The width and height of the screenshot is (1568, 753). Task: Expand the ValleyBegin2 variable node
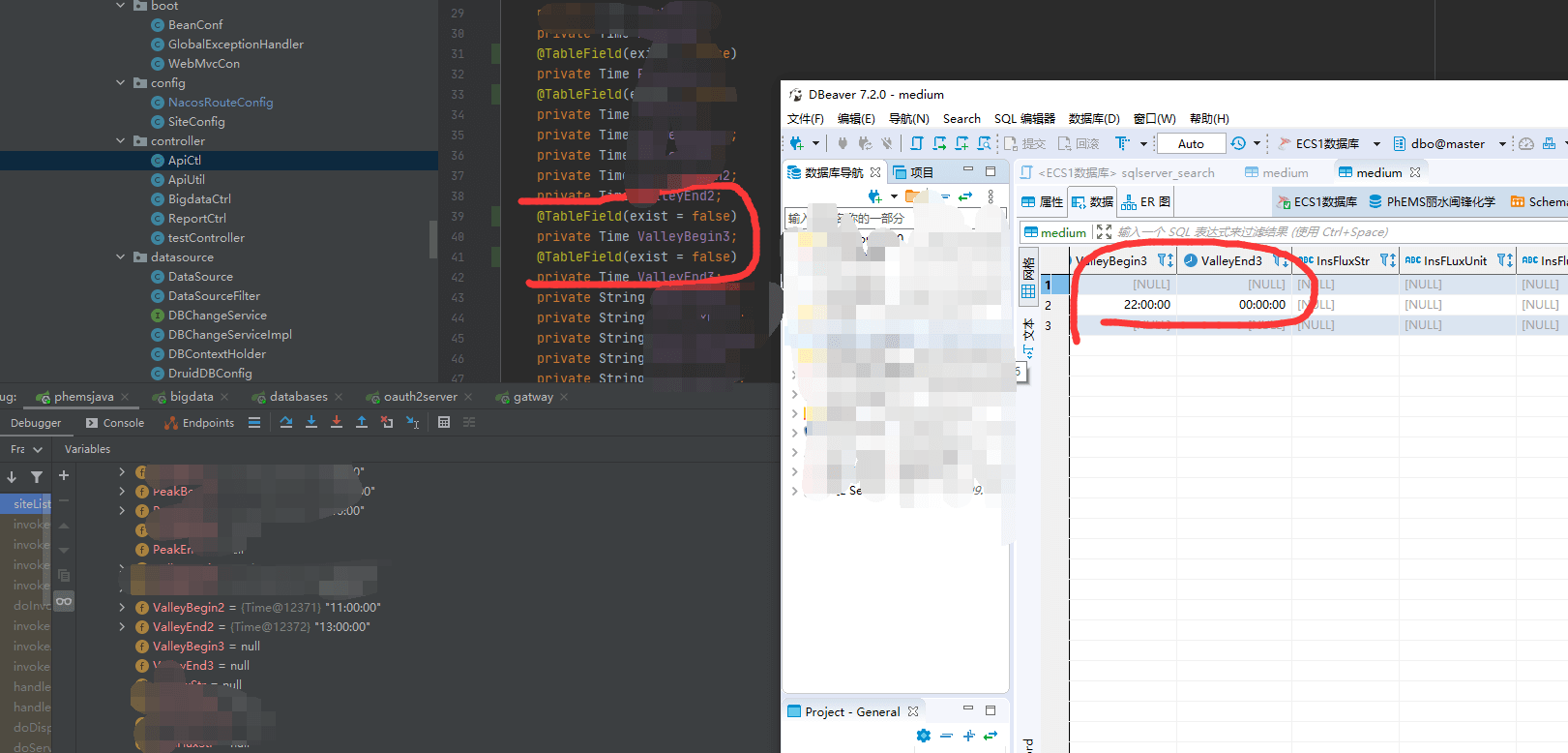pos(122,608)
